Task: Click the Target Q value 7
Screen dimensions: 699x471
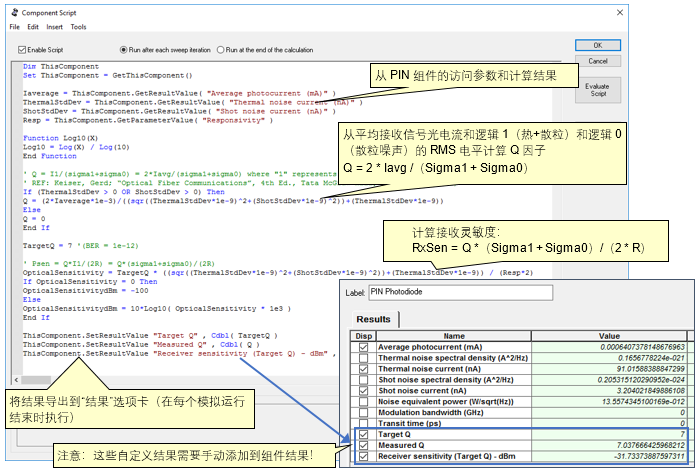Action: coord(683,434)
